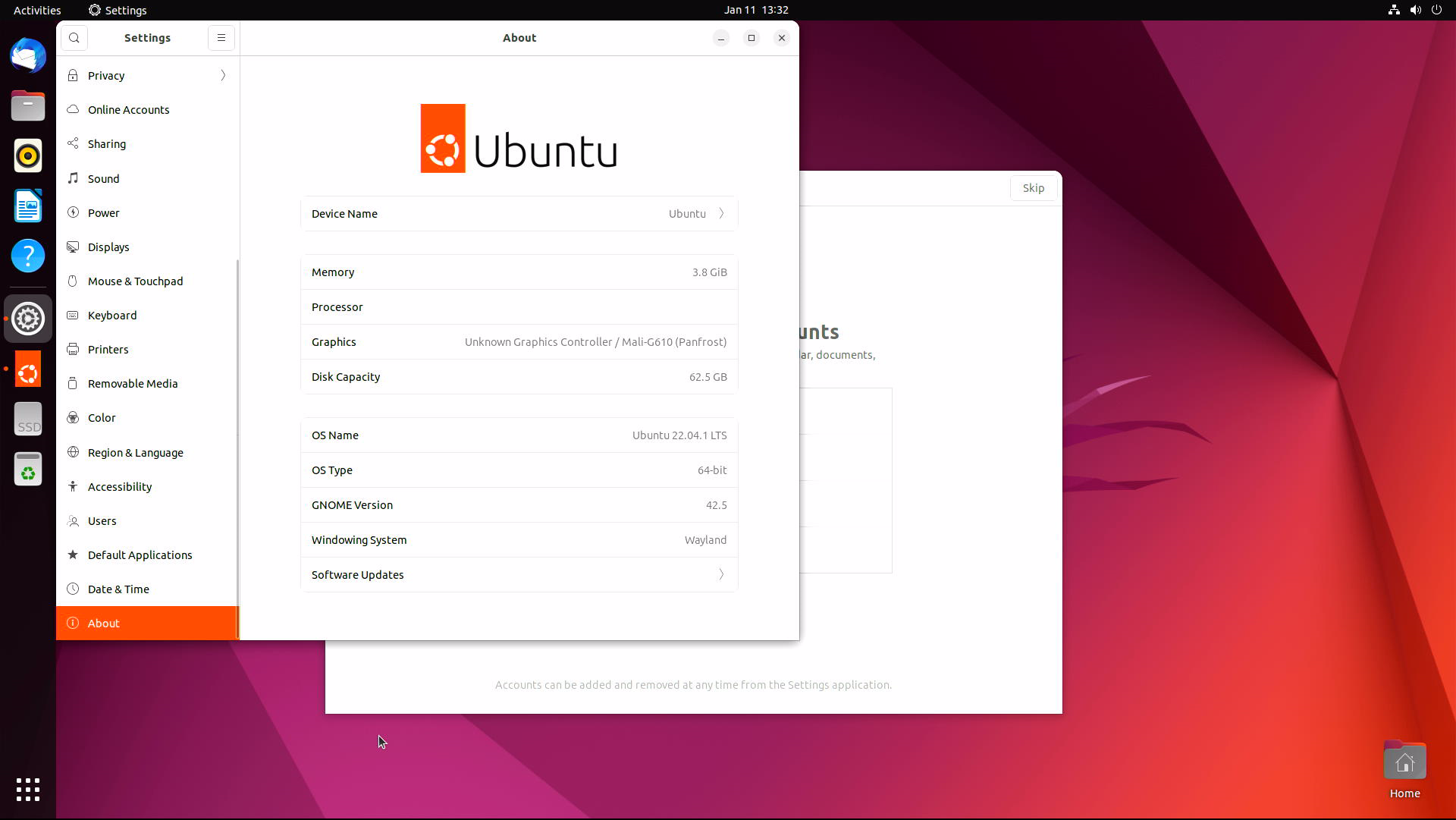This screenshot has height=820, width=1456.
Task: Click the Accessibility icon in sidebar
Action: point(73,486)
